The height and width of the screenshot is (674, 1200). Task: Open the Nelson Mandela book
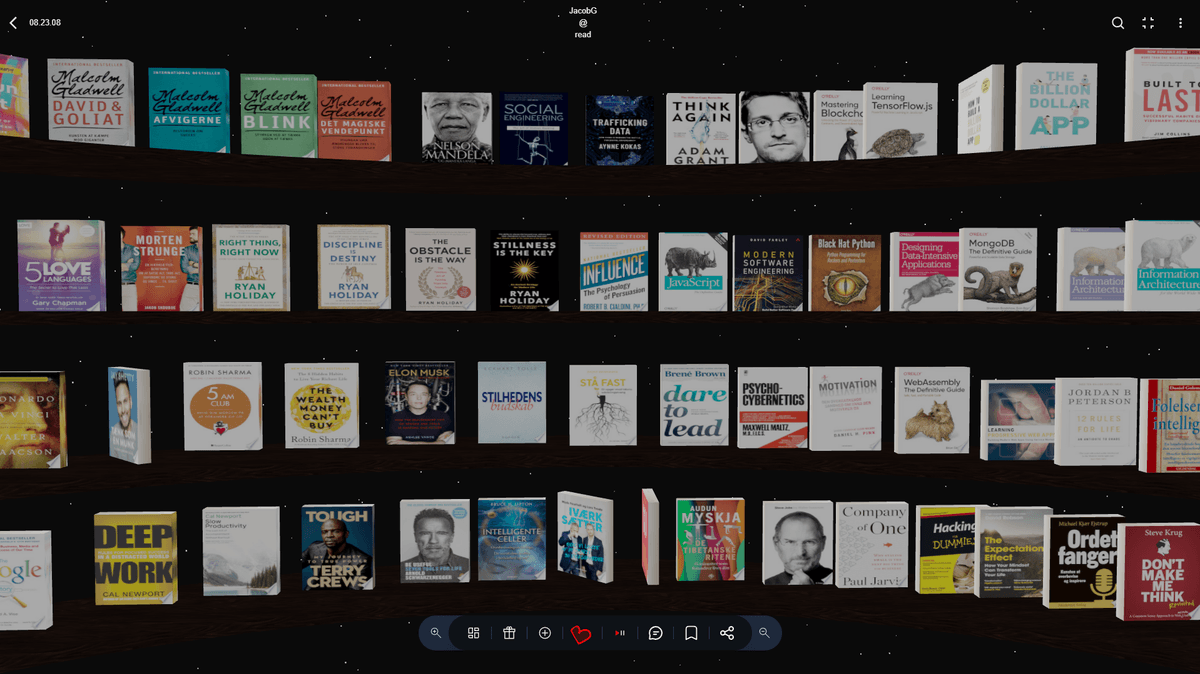coord(456,128)
